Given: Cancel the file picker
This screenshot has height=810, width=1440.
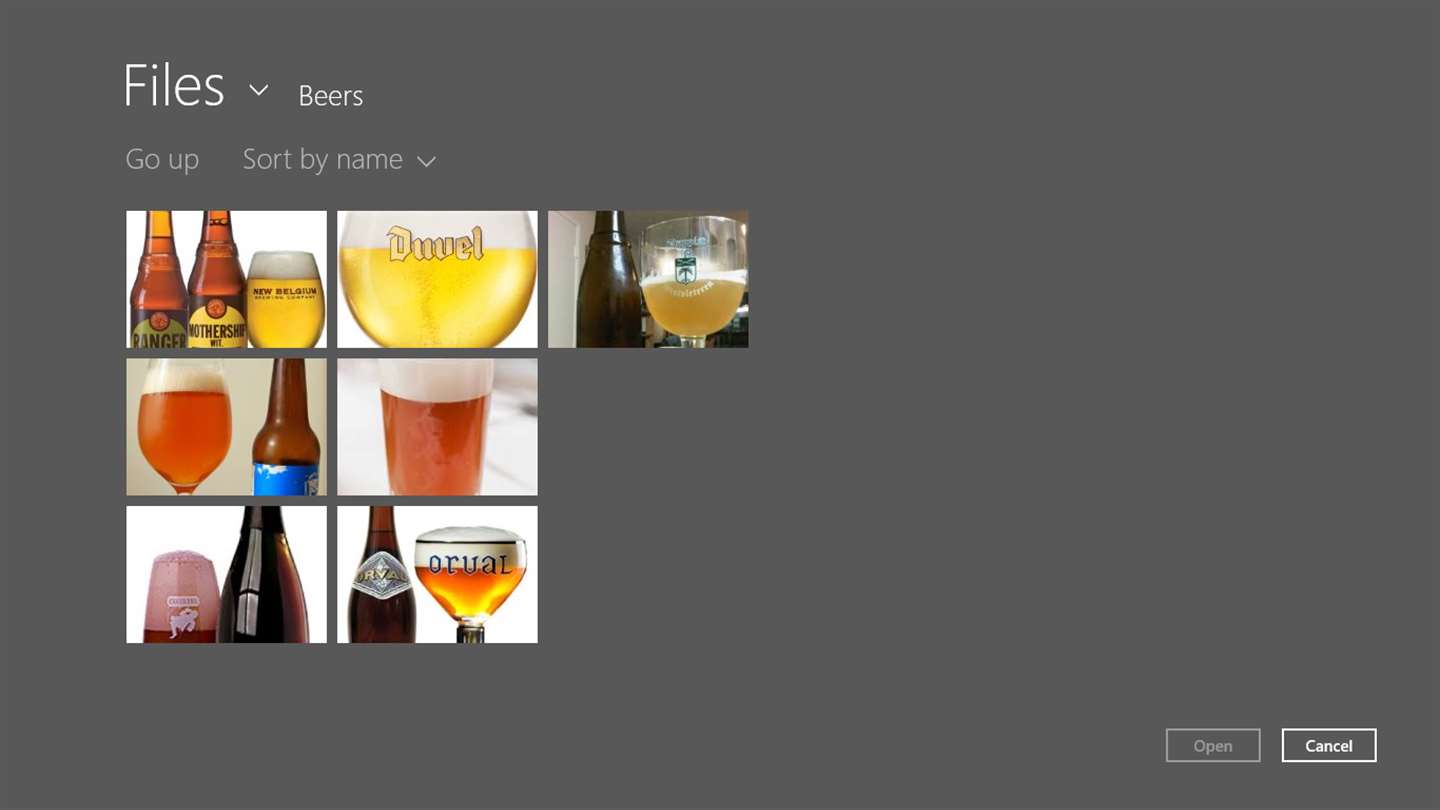Looking at the screenshot, I should click(1329, 745).
